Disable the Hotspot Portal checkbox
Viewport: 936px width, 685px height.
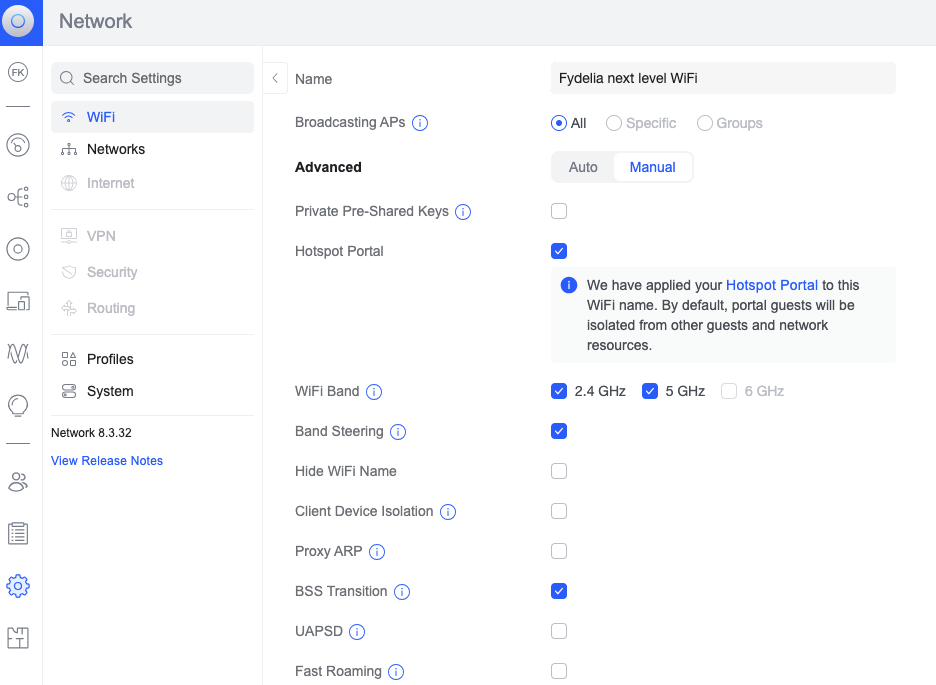559,251
